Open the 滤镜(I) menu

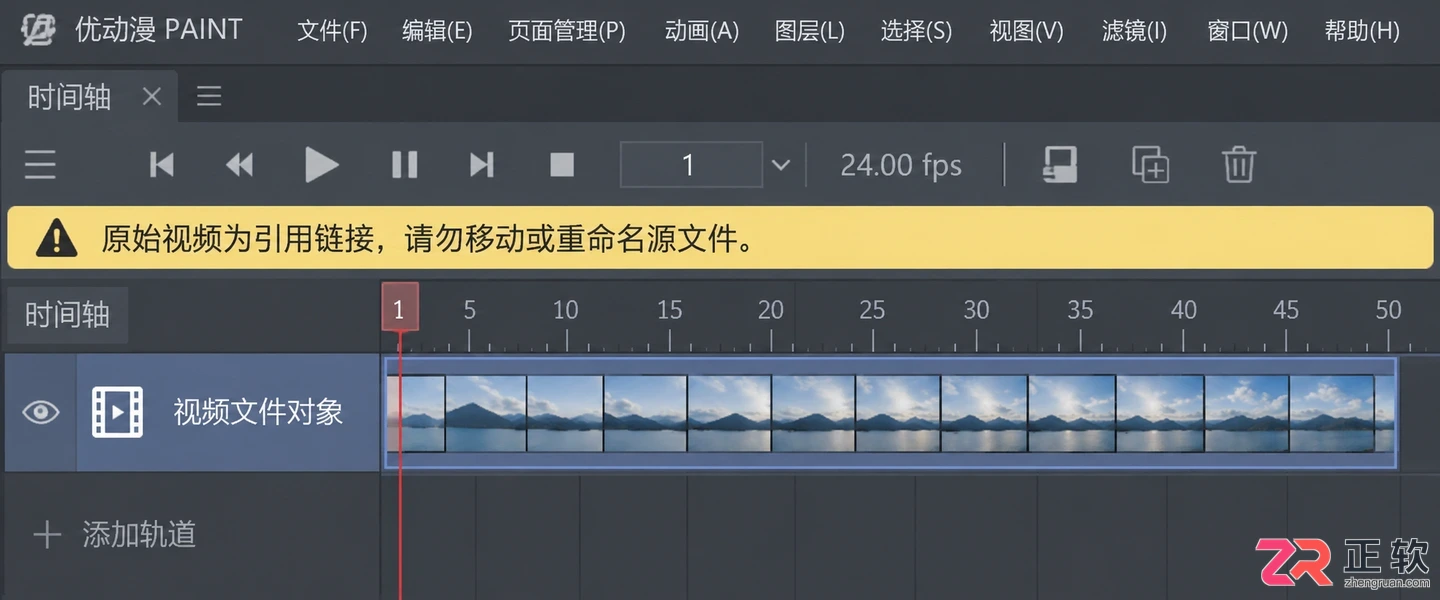click(1134, 31)
